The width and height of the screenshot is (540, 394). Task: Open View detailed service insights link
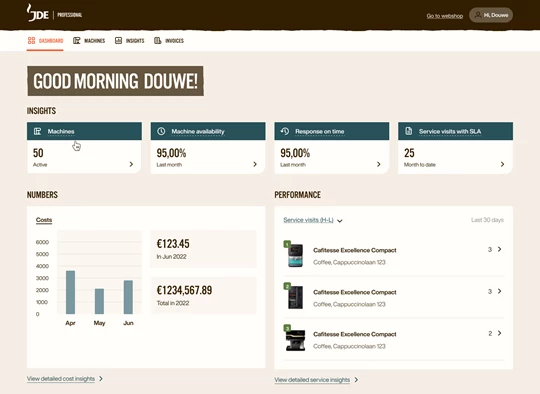pyautogui.click(x=312, y=380)
